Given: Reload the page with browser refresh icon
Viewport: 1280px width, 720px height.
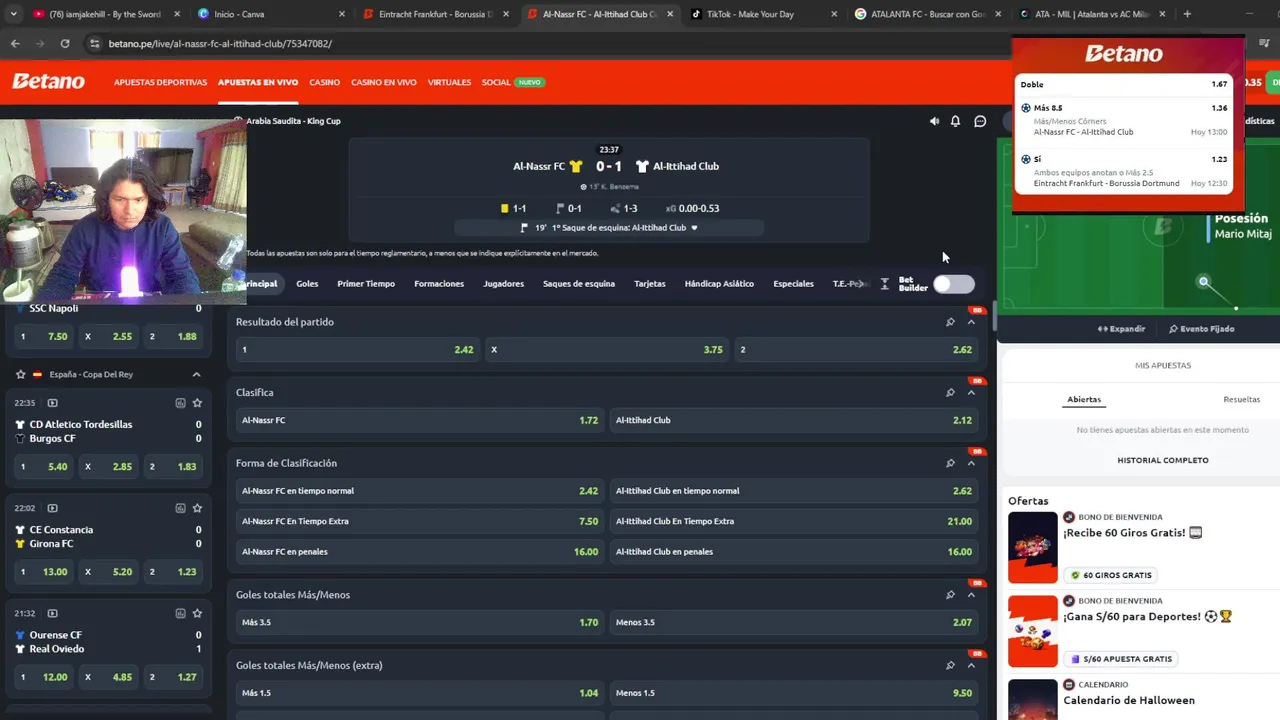Looking at the screenshot, I should click(x=65, y=44).
